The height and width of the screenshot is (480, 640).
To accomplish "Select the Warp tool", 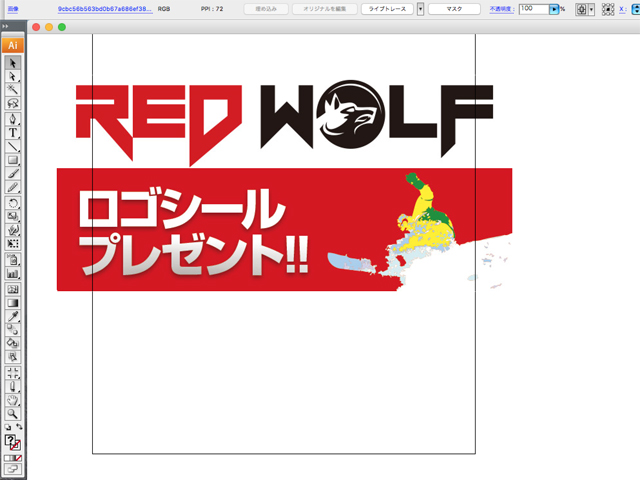I will (13, 230).
